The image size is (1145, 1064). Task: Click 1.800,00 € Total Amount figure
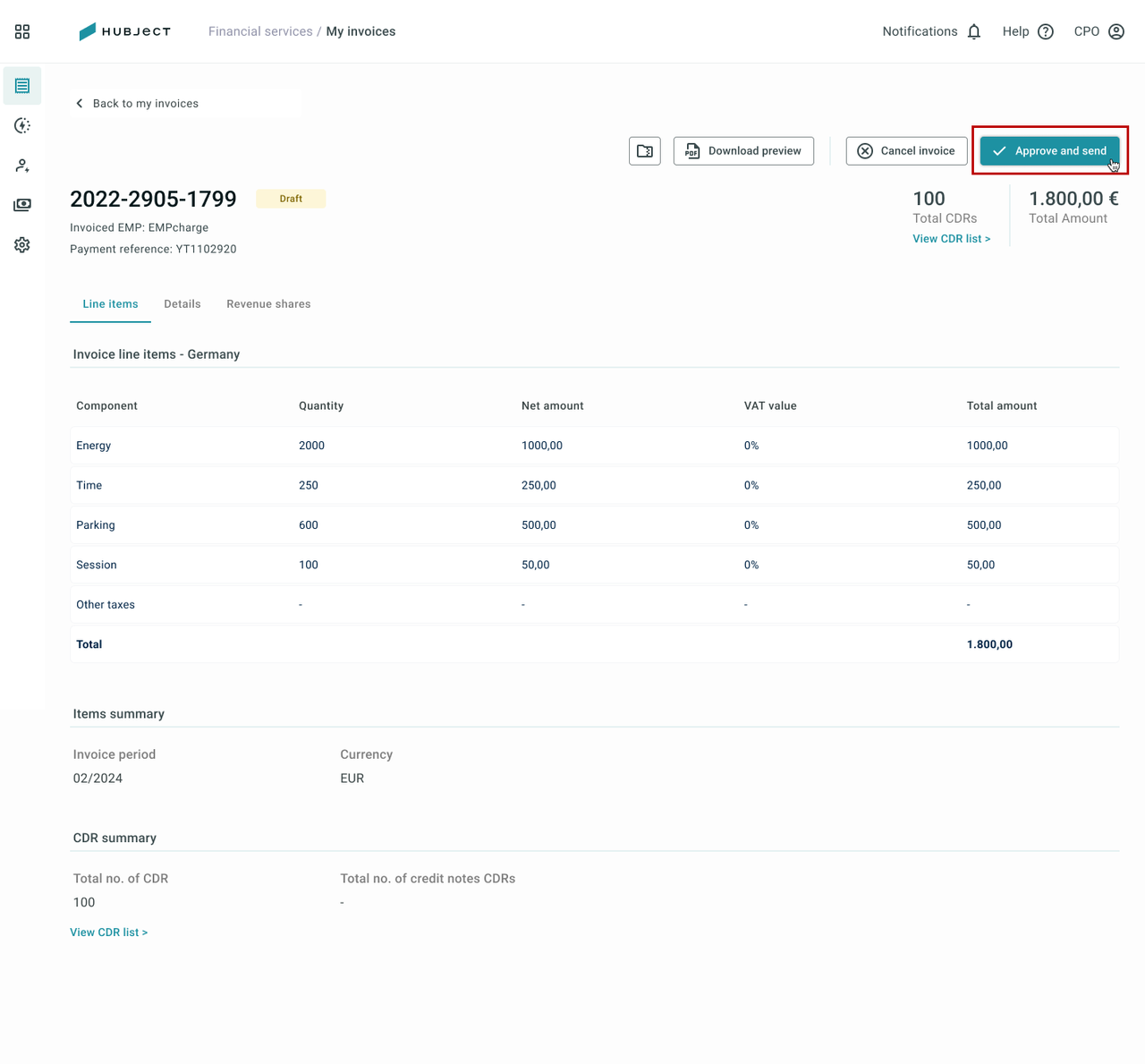tap(1073, 199)
